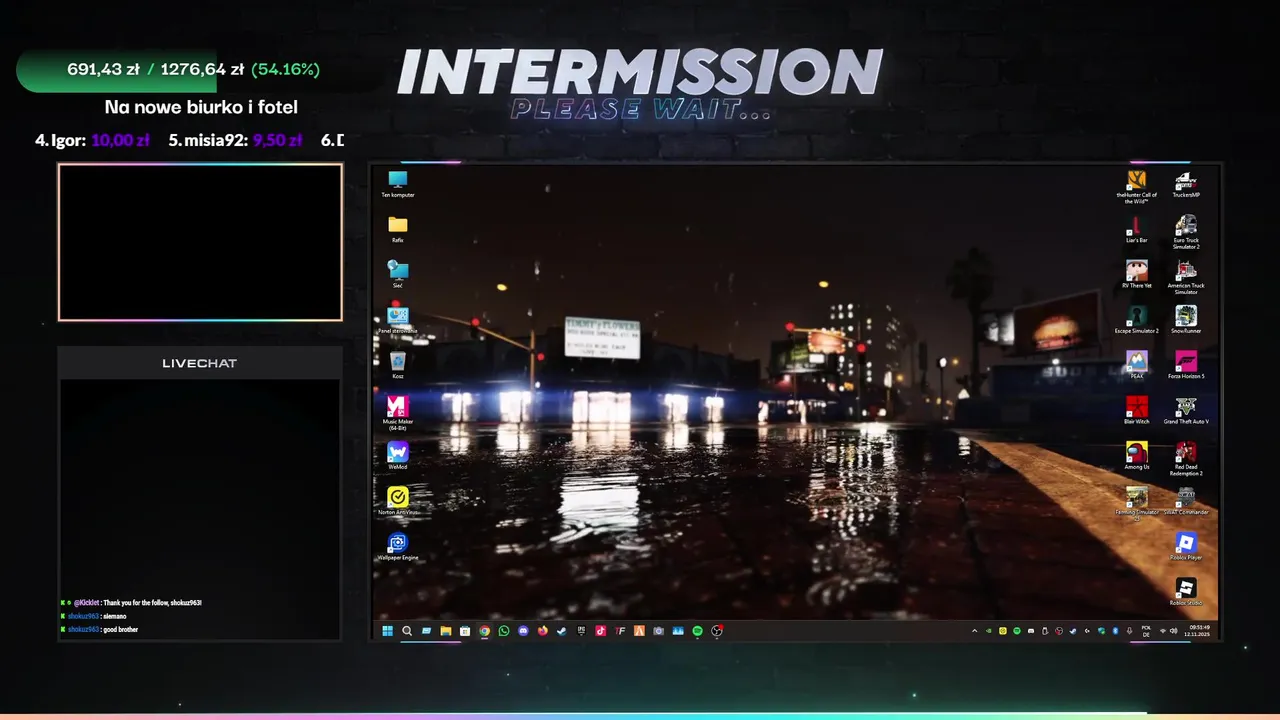The width and height of the screenshot is (1280, 720).
Task: Launch the SnowRunner desktop shortcut
Action: click(1186, 320)
